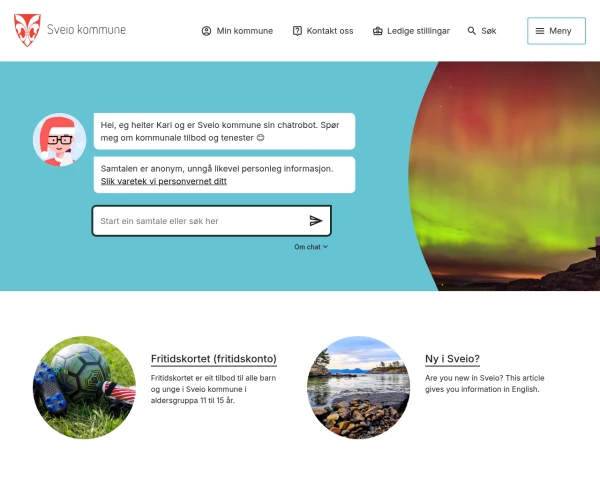The width and height of the screenshot is (600, 480).
Task: Open the Fritidskortet (fritidskonto) article link
Action: tap(214, 359)
